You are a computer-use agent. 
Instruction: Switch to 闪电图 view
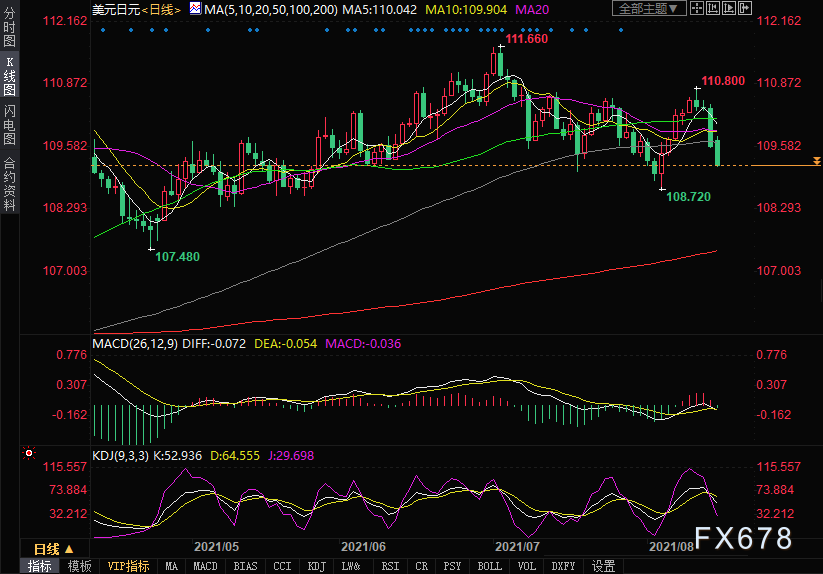pyautogui.click(x=9, y=124)
